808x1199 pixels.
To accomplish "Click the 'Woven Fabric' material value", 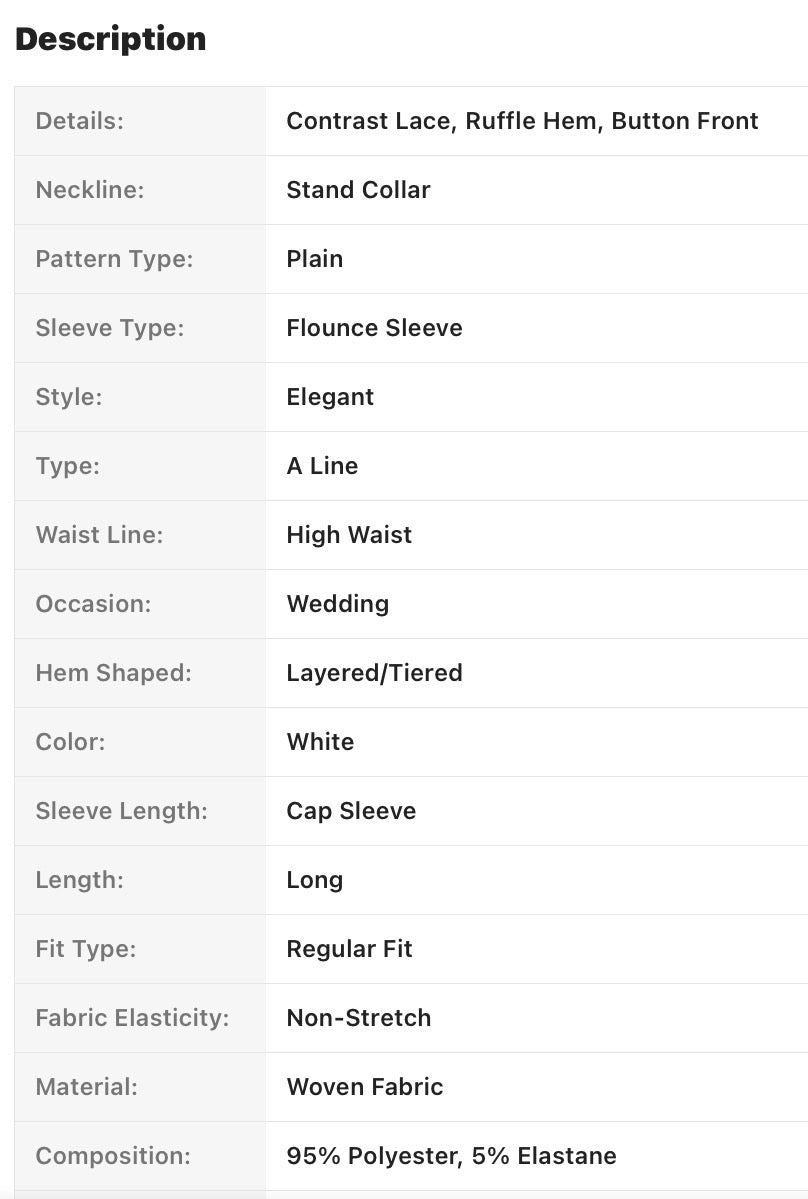I will 364,1087.
